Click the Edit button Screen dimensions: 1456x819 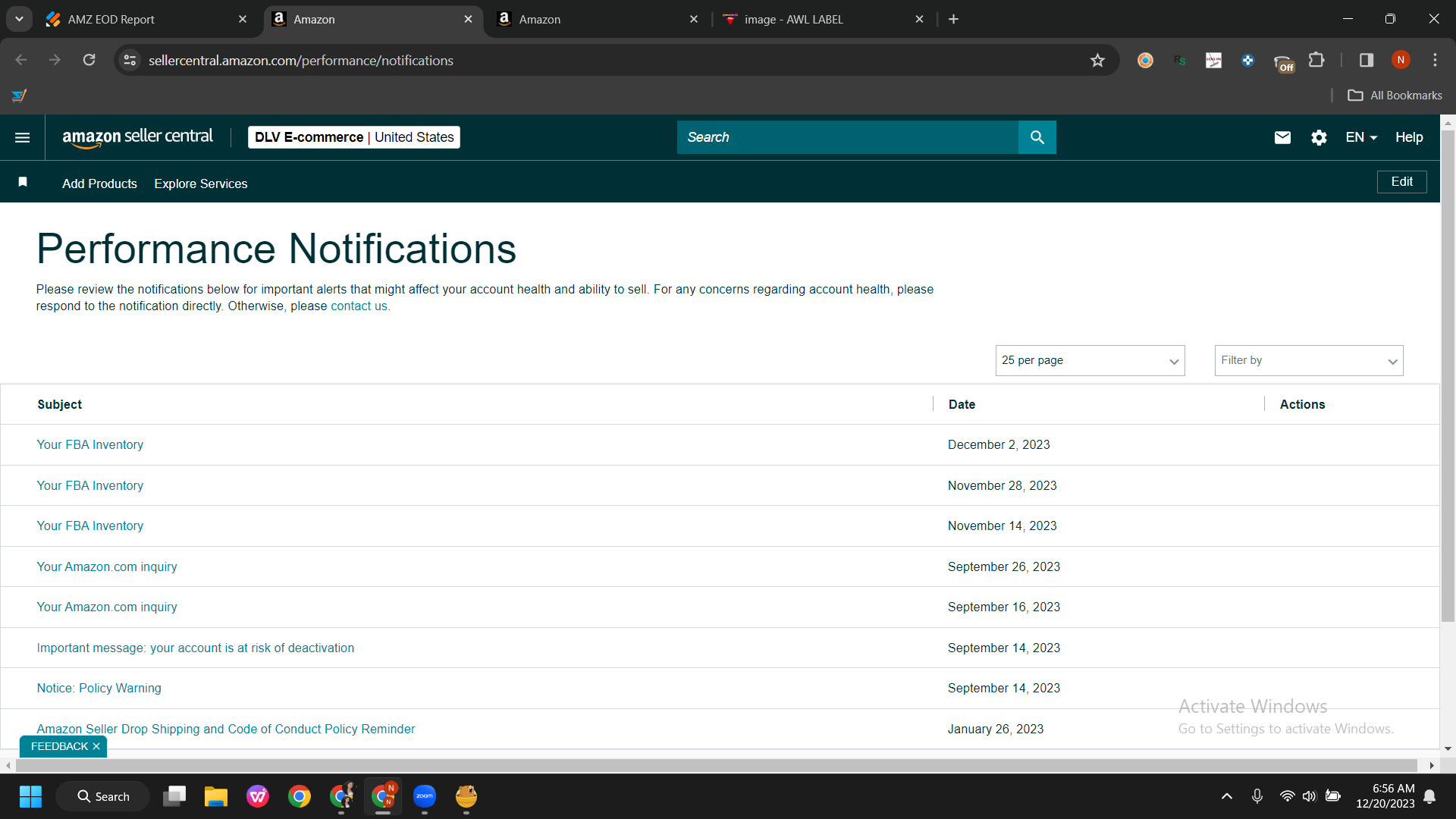[1401, 182]
